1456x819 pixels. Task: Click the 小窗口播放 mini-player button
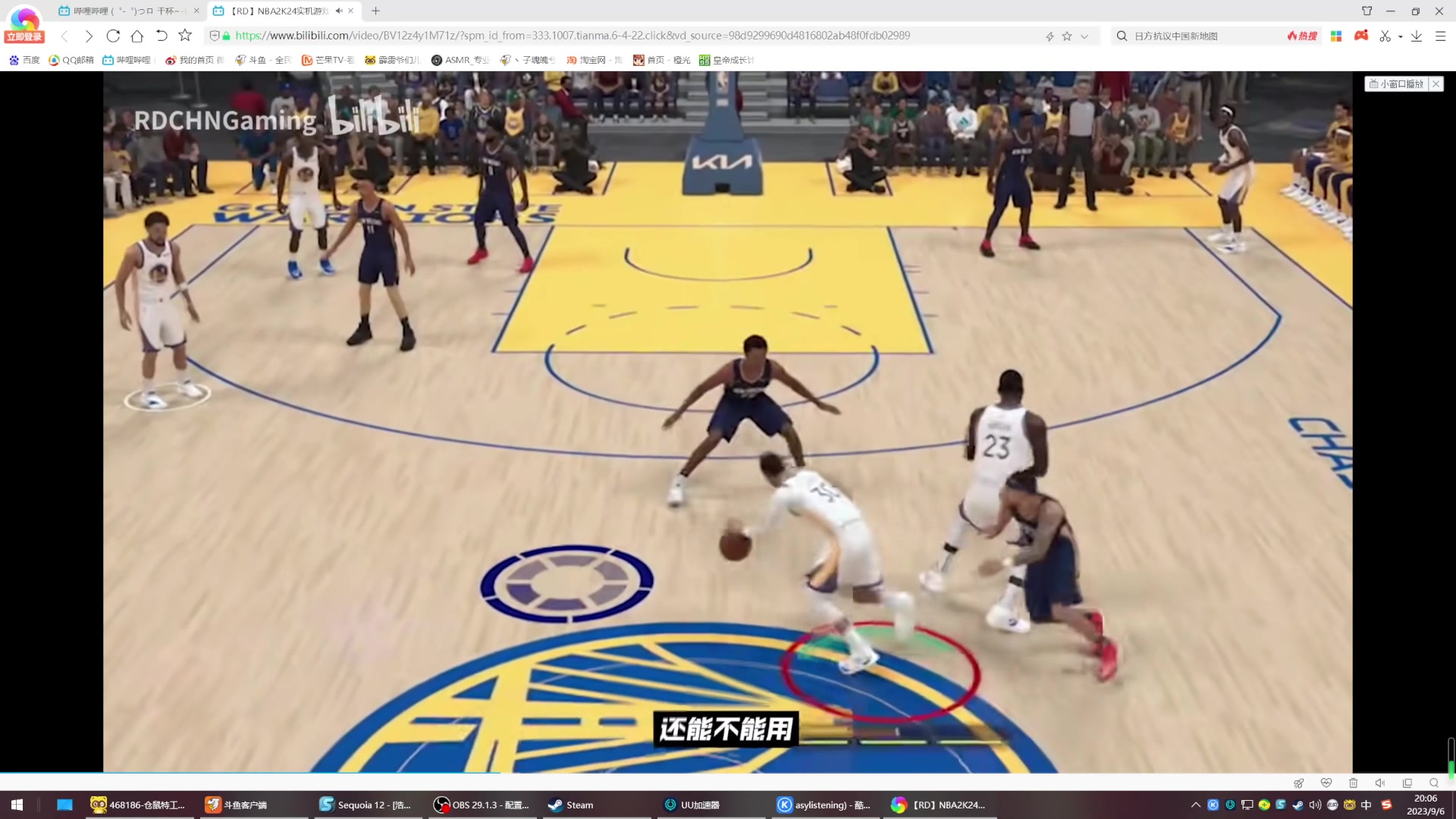click(1397, 83)
